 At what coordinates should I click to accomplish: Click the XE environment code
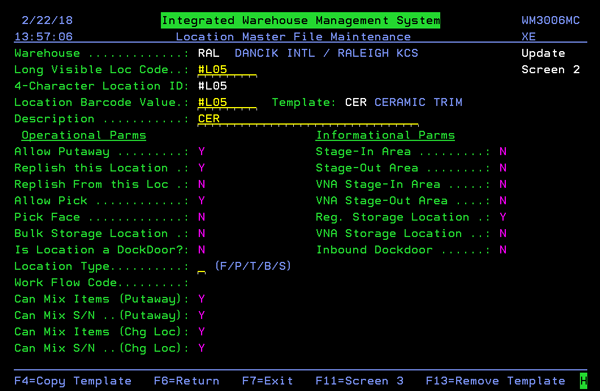tap(528, 37)
